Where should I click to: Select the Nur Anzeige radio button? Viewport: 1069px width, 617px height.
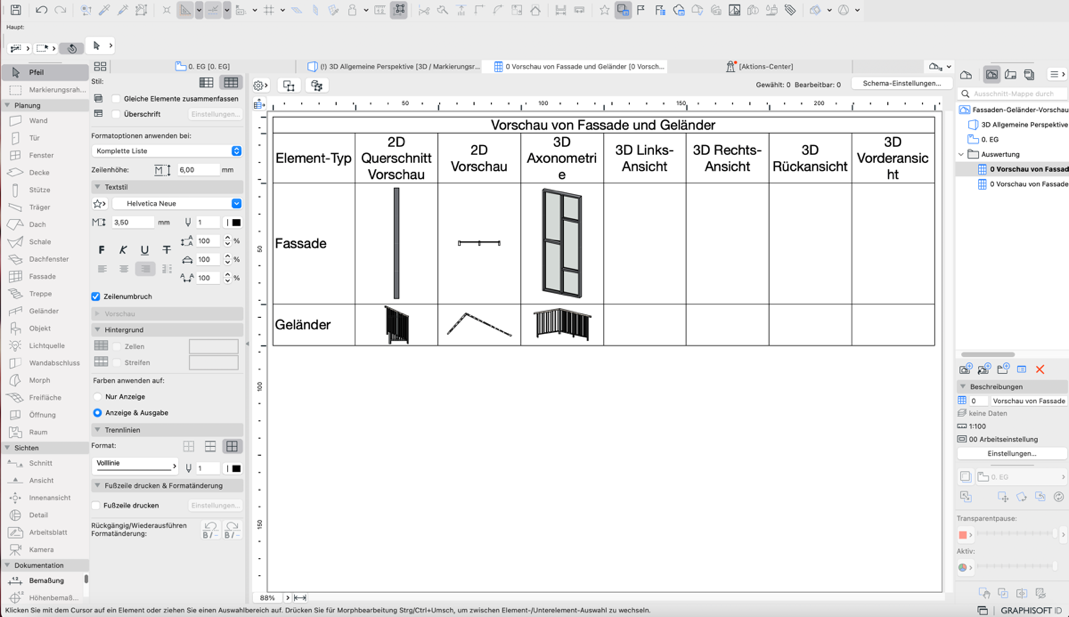click(97, 396)
